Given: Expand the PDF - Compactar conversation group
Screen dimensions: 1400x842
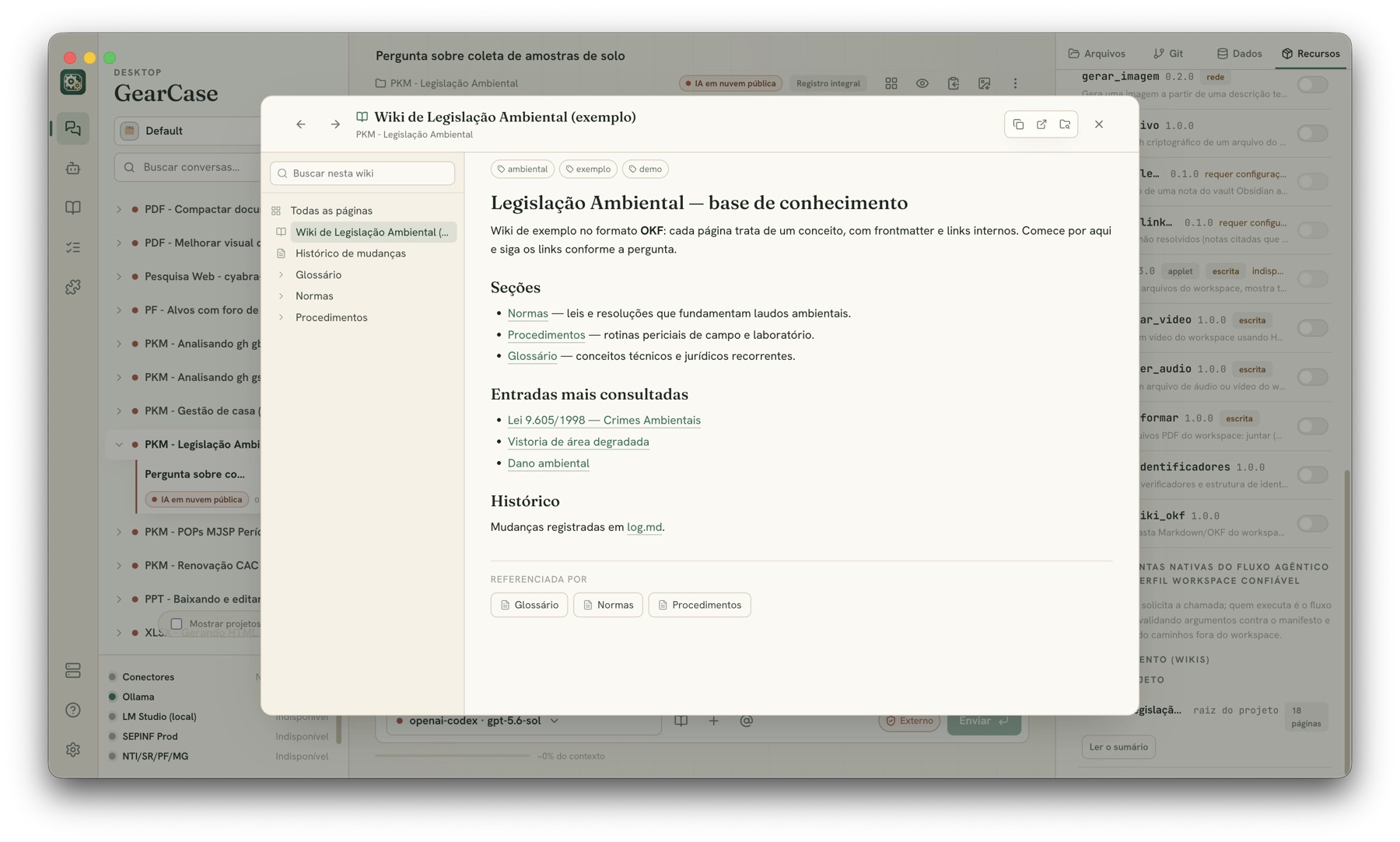Looking at the screenshot, I should coord(119,209).
